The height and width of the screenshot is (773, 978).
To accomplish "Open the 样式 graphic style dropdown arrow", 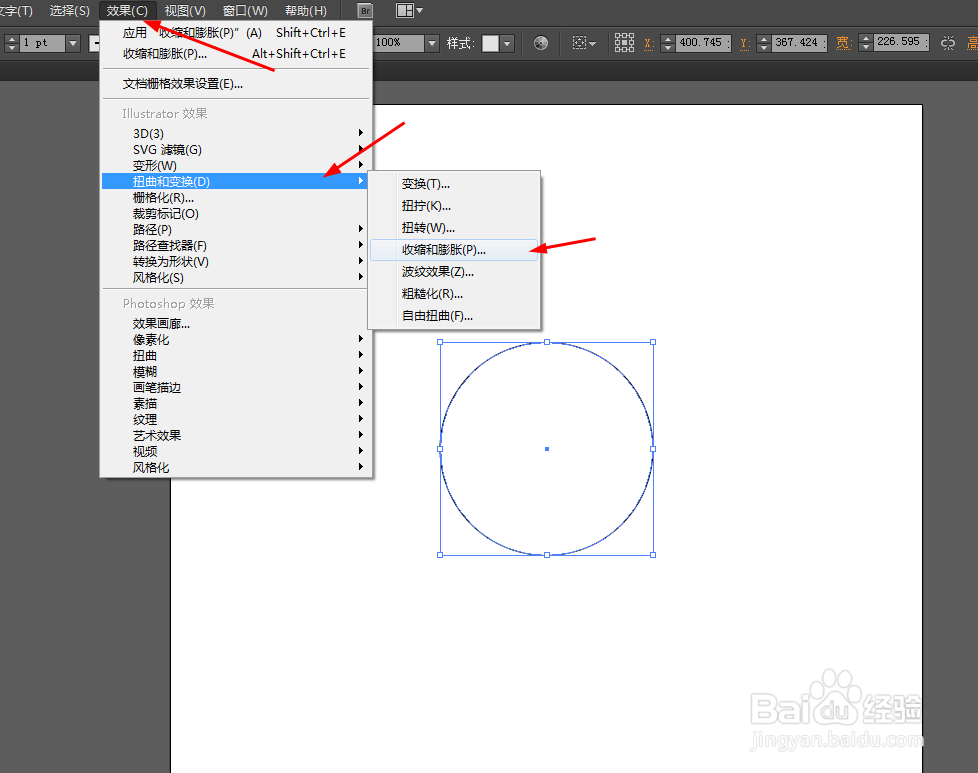I will coord(507,43).
